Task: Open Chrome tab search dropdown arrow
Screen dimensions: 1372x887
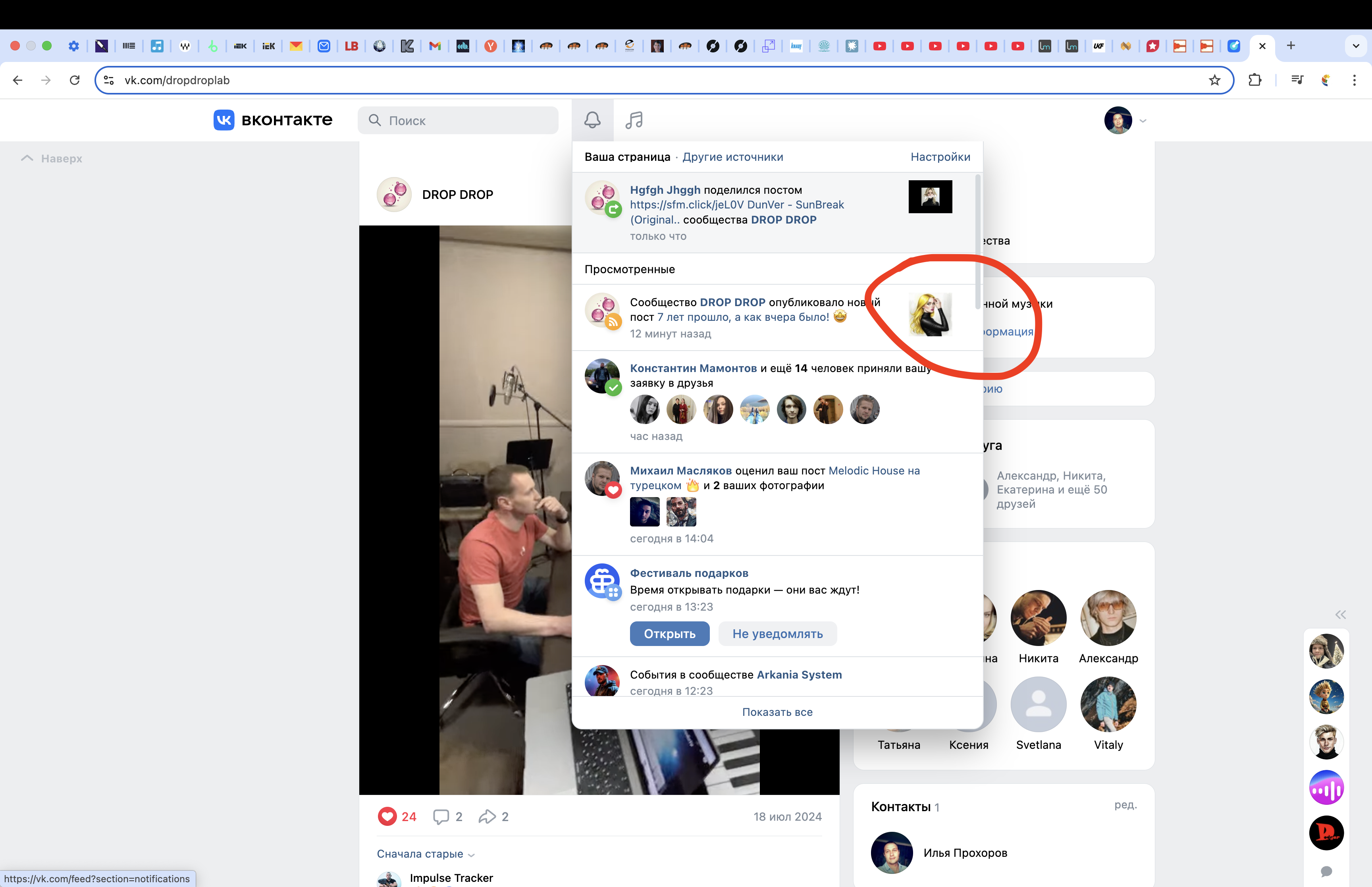Action: [x=1355, y=46]
